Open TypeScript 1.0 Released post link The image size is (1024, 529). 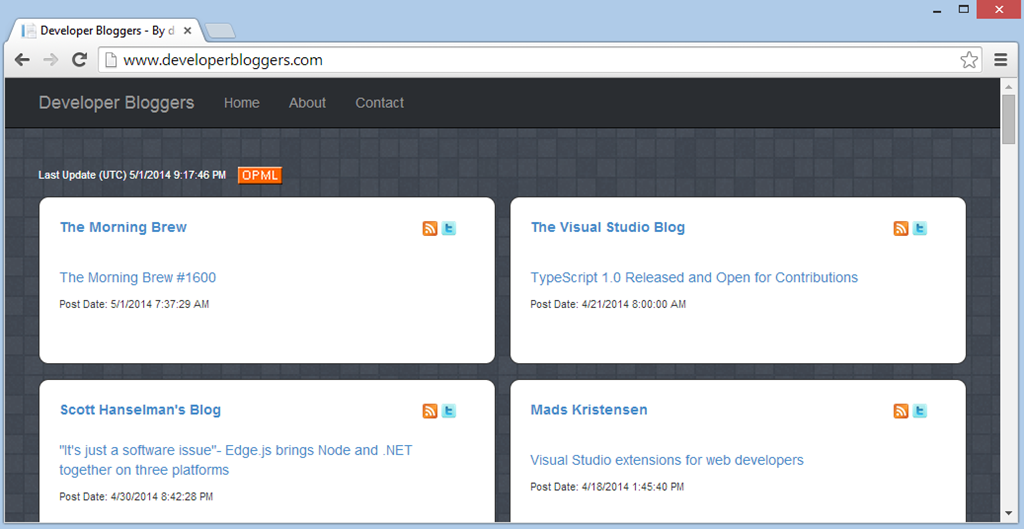(694, 278)
